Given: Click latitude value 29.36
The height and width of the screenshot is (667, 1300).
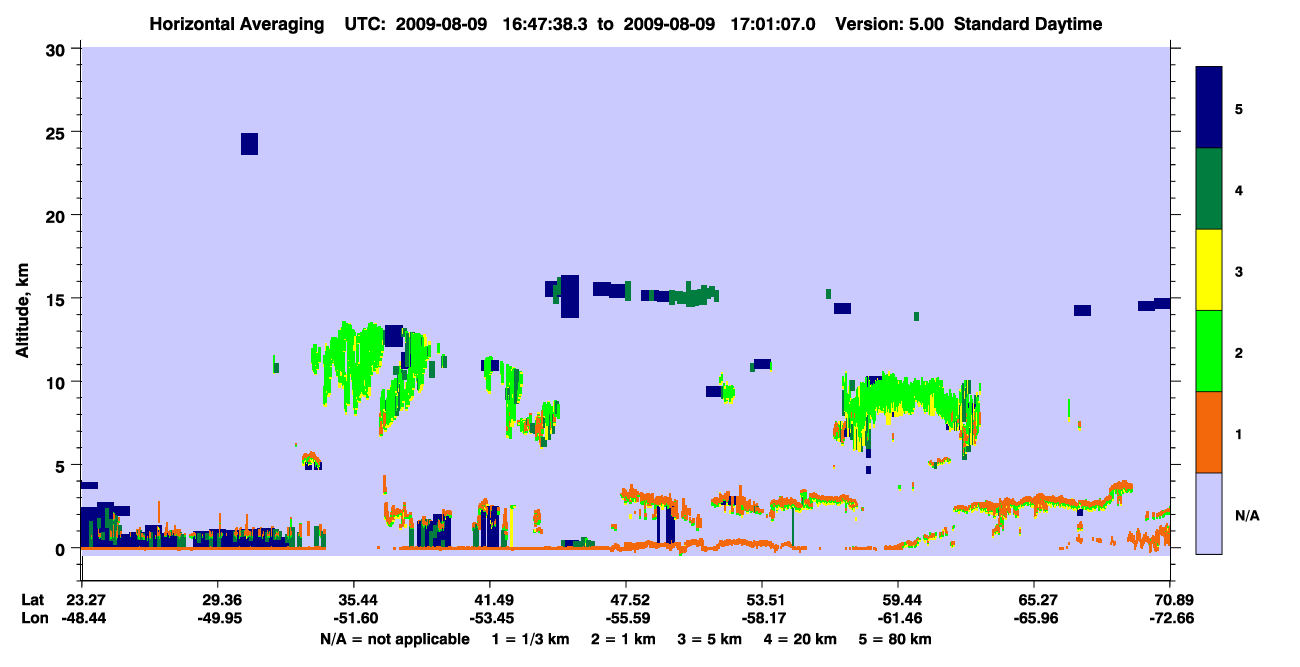Looking at the screenshot, I should 217,600.
